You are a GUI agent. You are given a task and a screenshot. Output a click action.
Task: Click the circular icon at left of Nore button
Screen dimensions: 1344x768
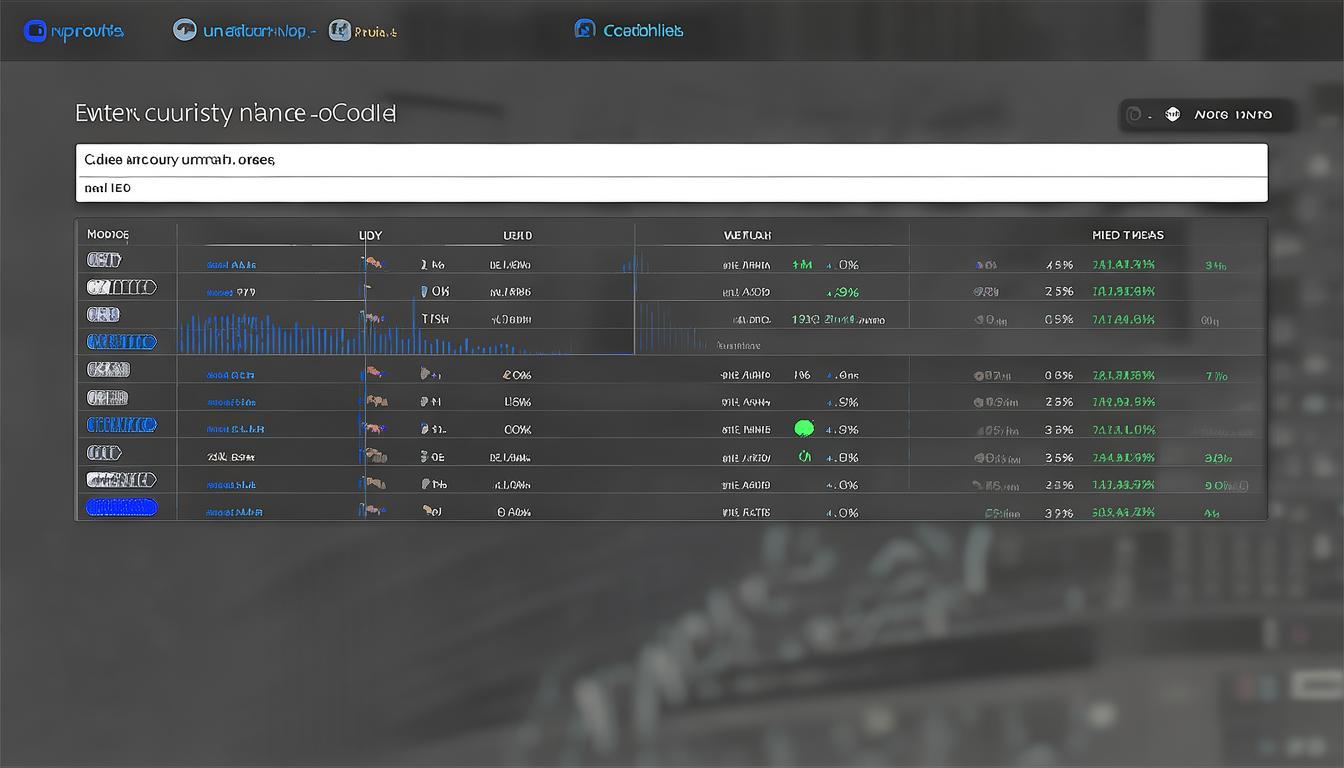pyautogui.click(x=1134, y=115)
